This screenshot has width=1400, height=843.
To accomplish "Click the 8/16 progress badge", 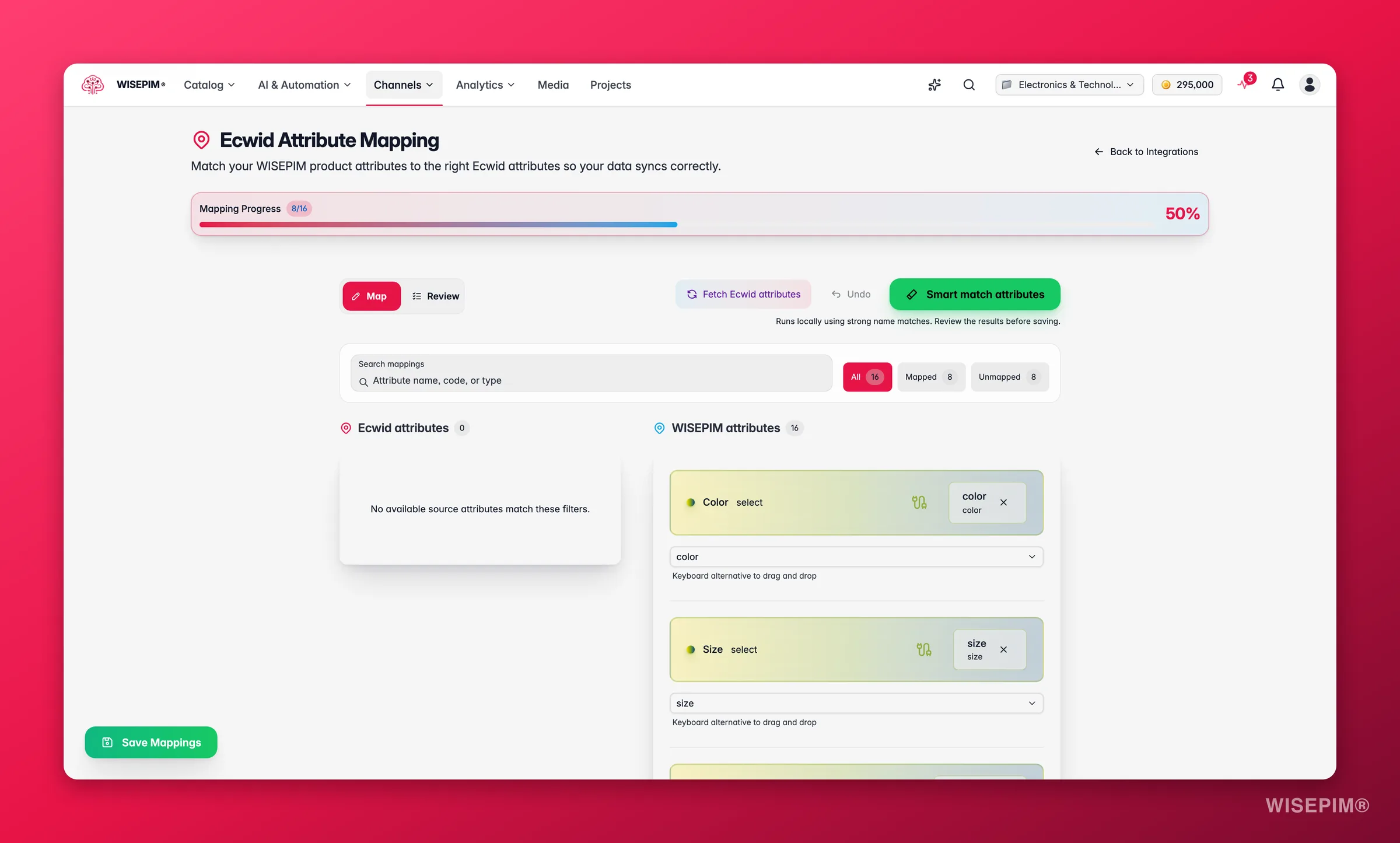I will tap(299, 208).
